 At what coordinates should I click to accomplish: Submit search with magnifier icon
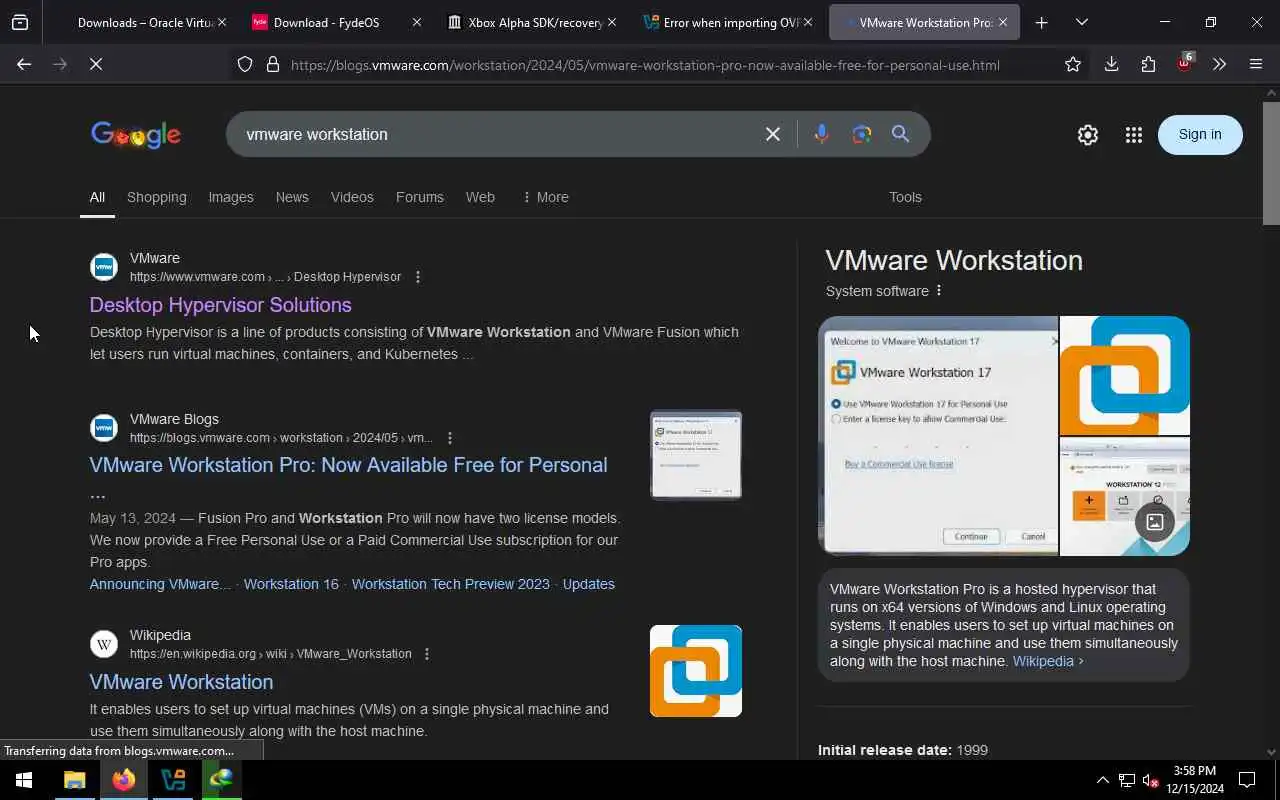(900, 134)
